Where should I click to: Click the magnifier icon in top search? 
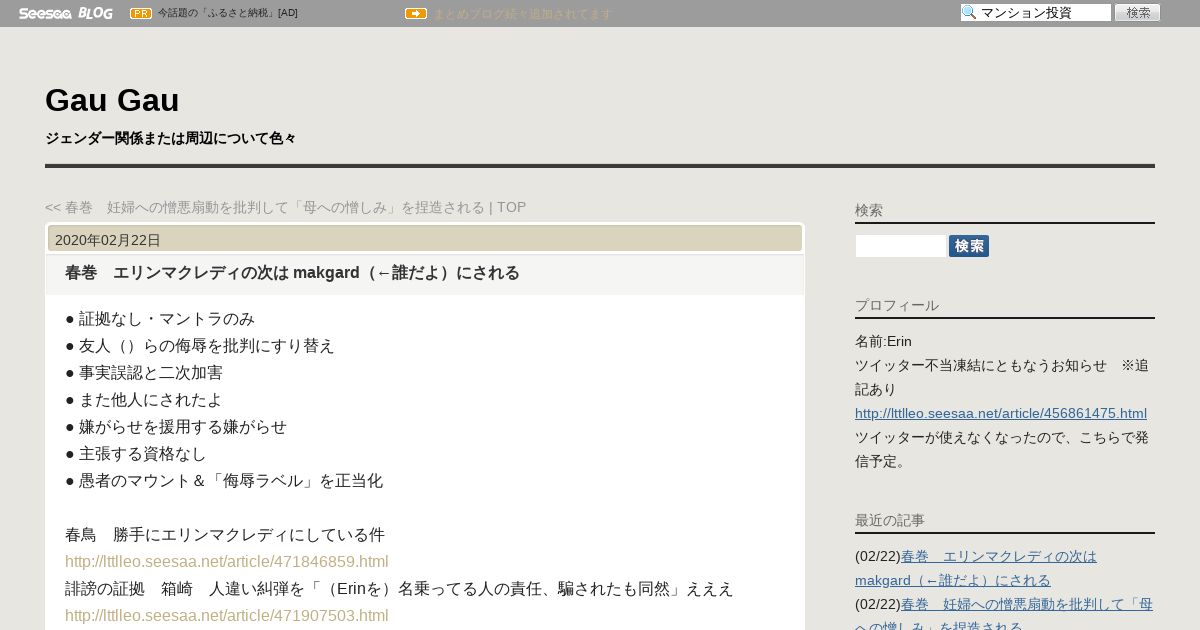tap(969, 13)
